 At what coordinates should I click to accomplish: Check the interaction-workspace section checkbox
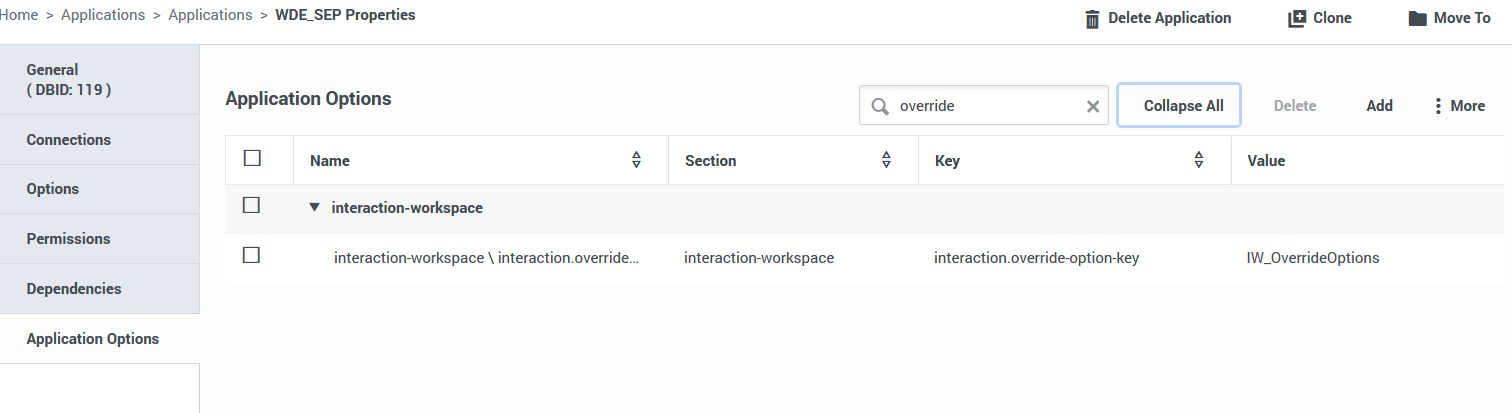coord(252,205)
